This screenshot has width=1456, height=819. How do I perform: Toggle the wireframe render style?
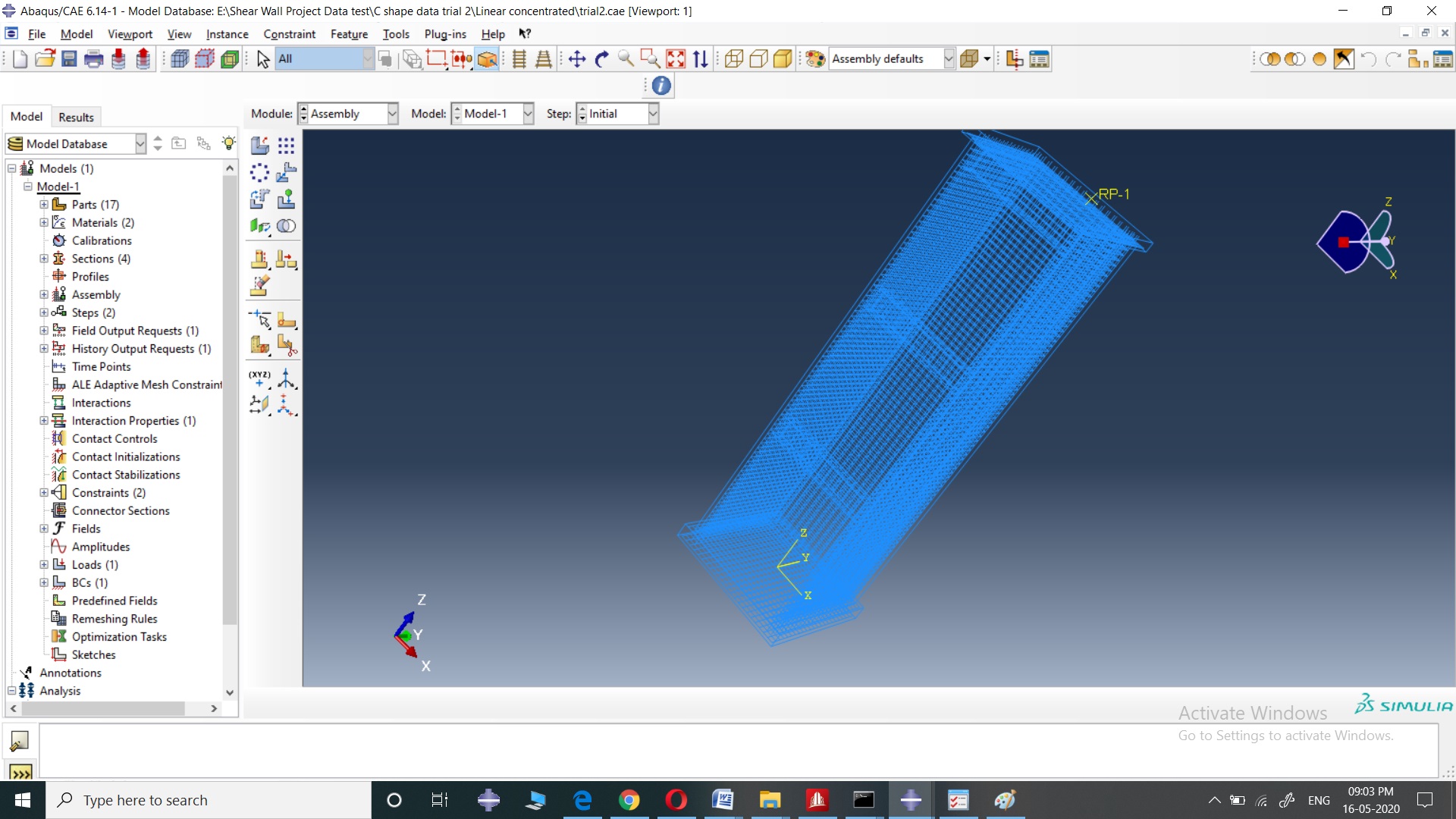coord(734,58)
